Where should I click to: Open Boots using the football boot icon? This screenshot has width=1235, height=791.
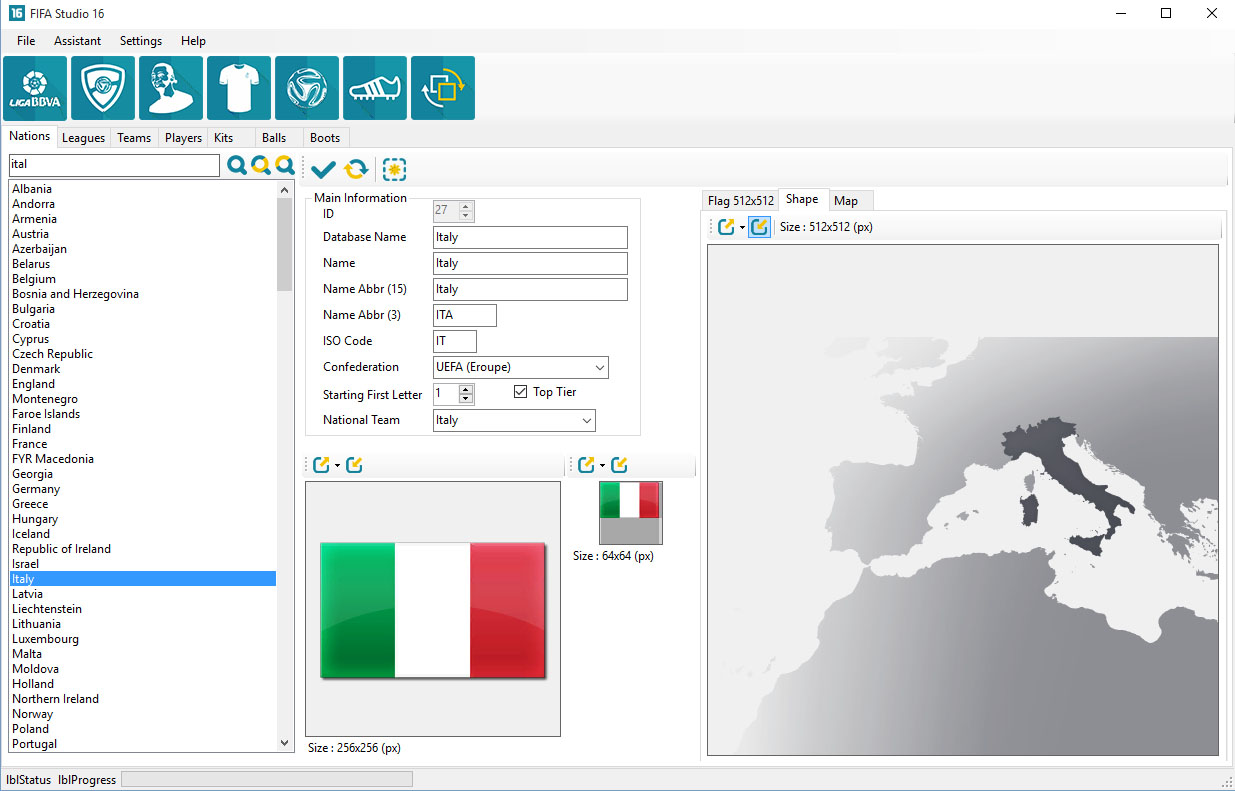point(375,88)
